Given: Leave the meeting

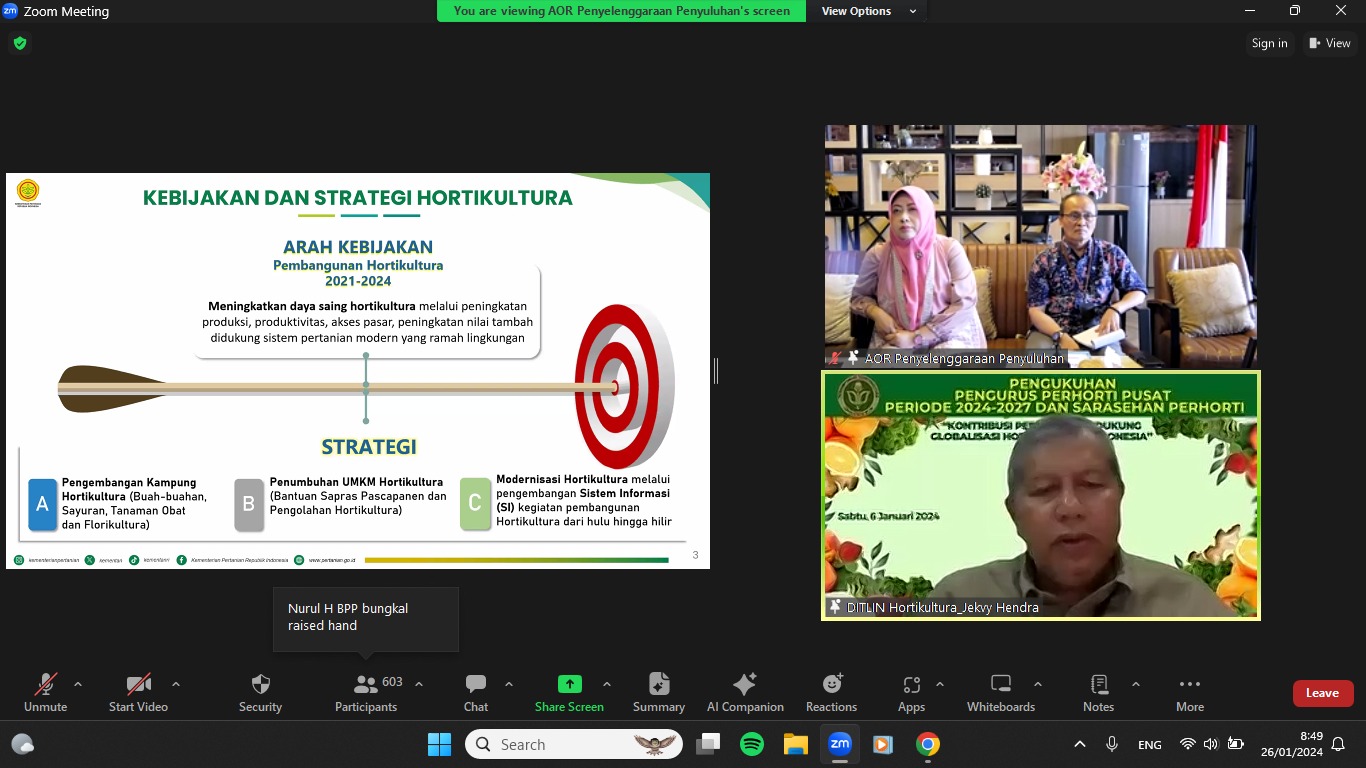Looking at the screenshot, I should pos(1322,693).
